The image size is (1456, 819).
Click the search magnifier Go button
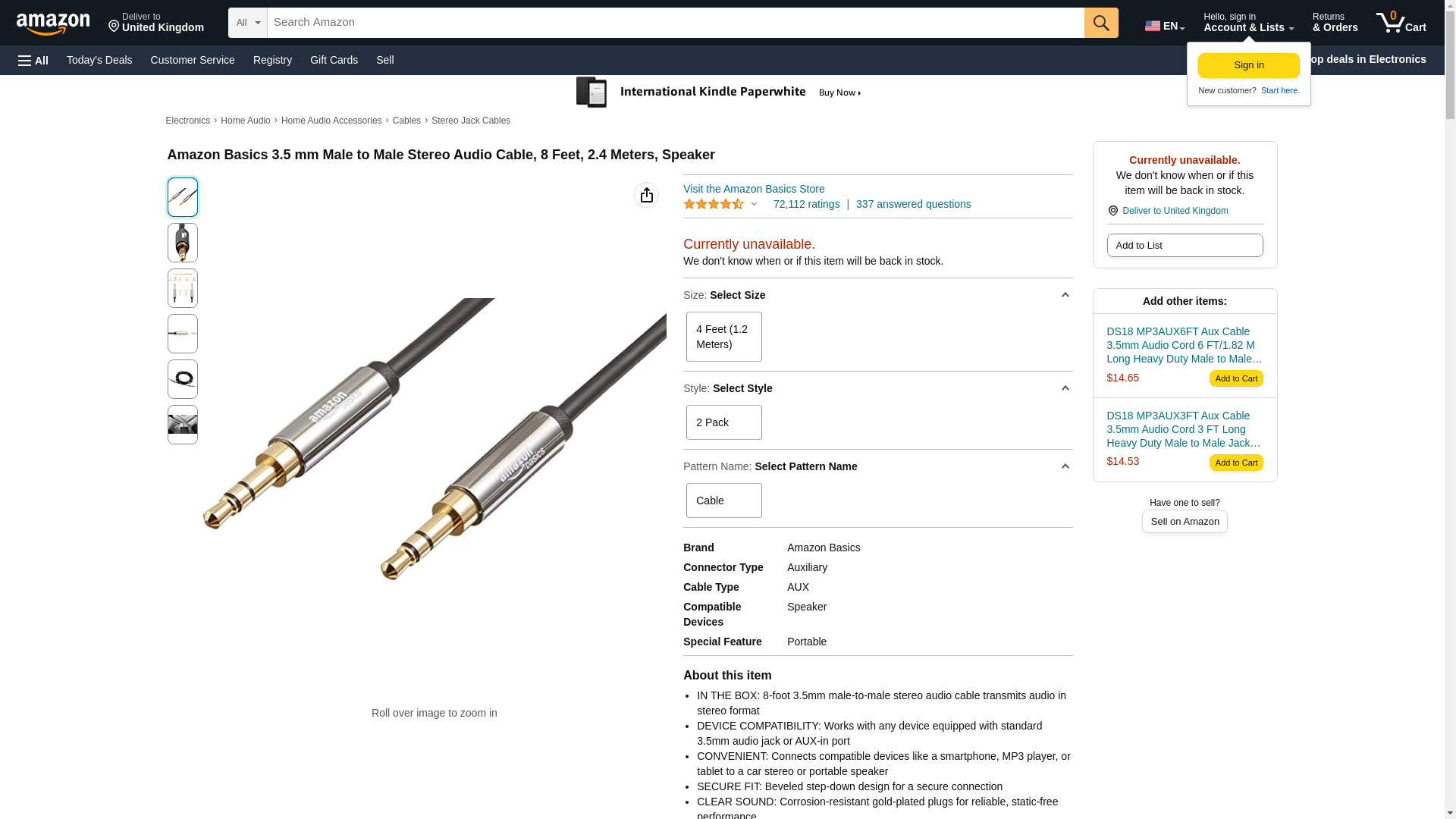point(1101,23)
